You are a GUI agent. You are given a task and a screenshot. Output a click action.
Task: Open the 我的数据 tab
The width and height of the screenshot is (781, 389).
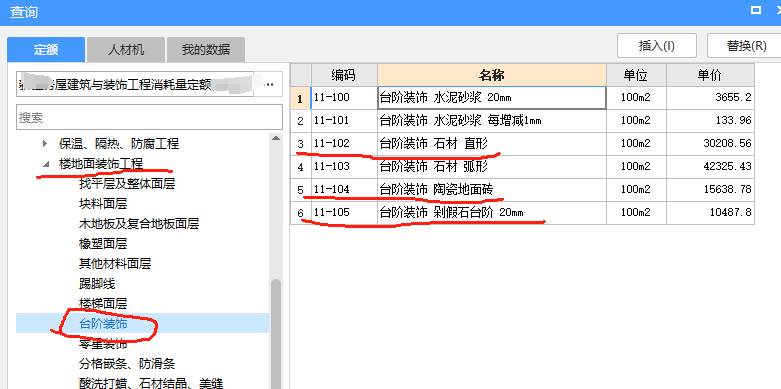coord(206,50)
